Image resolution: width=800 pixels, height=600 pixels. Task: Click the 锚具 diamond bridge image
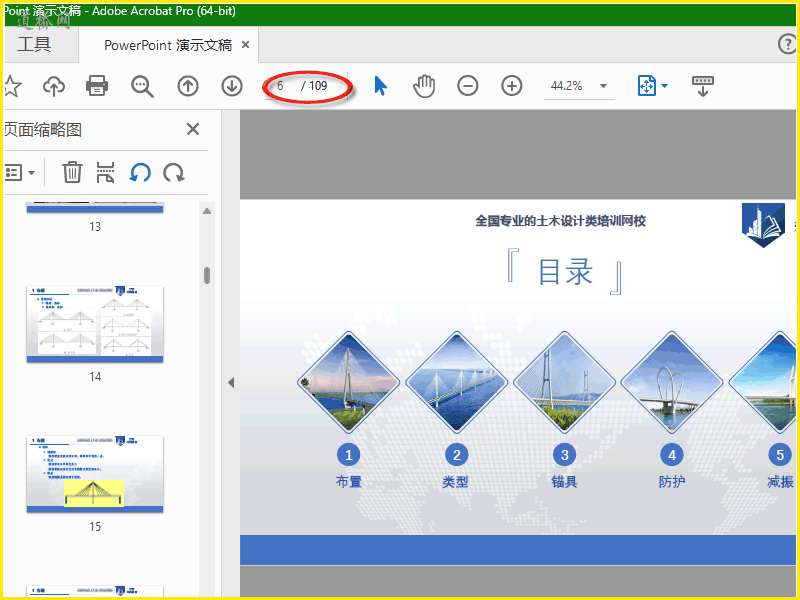tap(564, 382)
